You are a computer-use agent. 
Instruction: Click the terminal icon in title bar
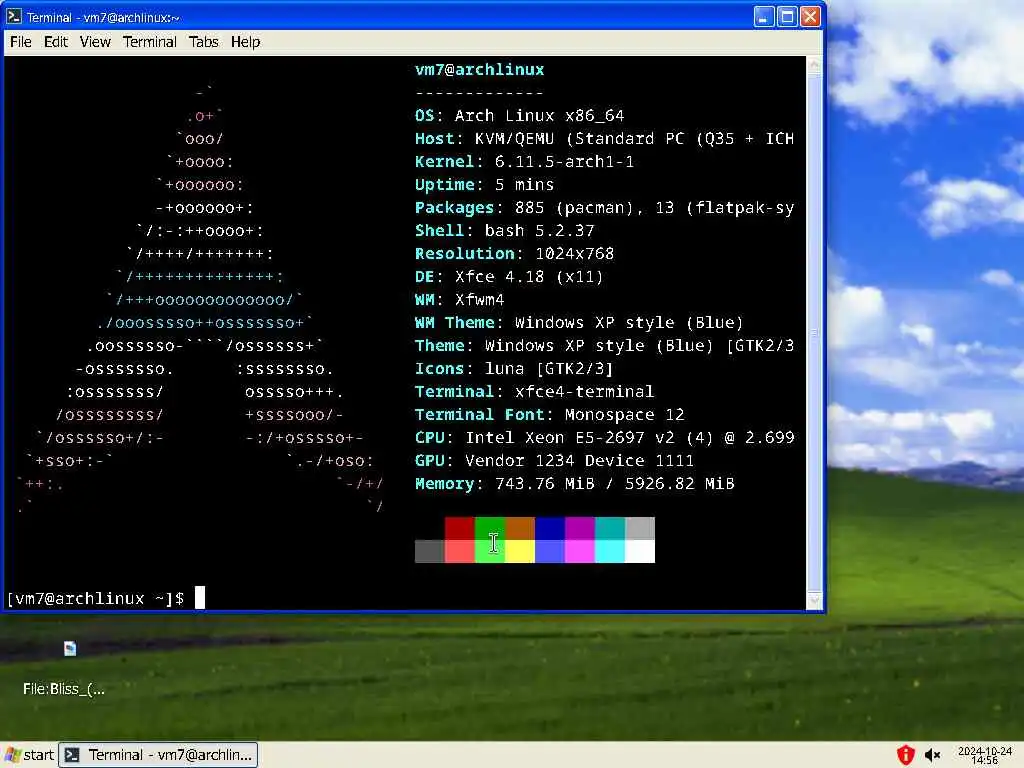(x=14, y=16)
